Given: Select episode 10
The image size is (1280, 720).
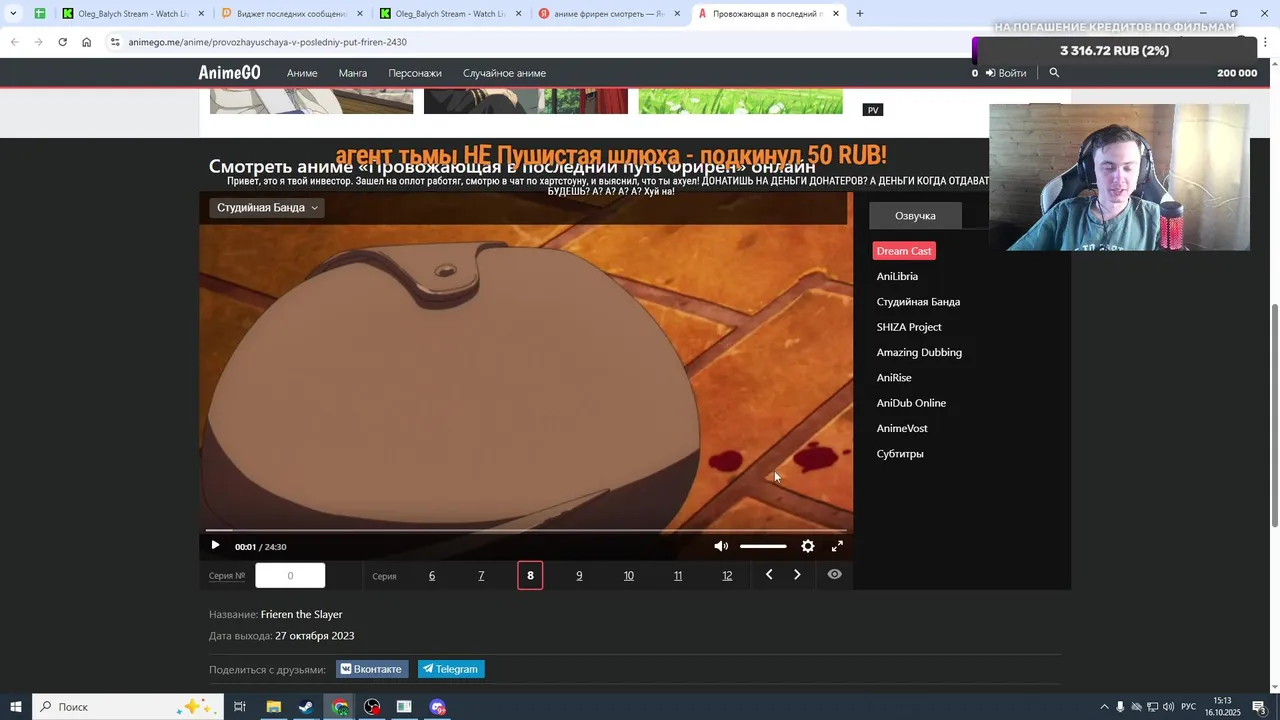Looking at the screenshot, I should click(628, 575).
